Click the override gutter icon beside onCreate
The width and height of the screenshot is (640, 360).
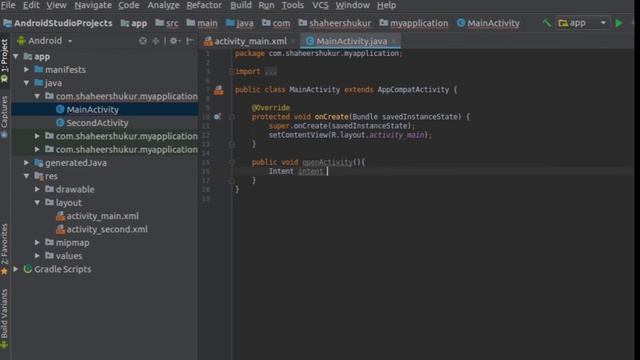click(x=218, y=117)
